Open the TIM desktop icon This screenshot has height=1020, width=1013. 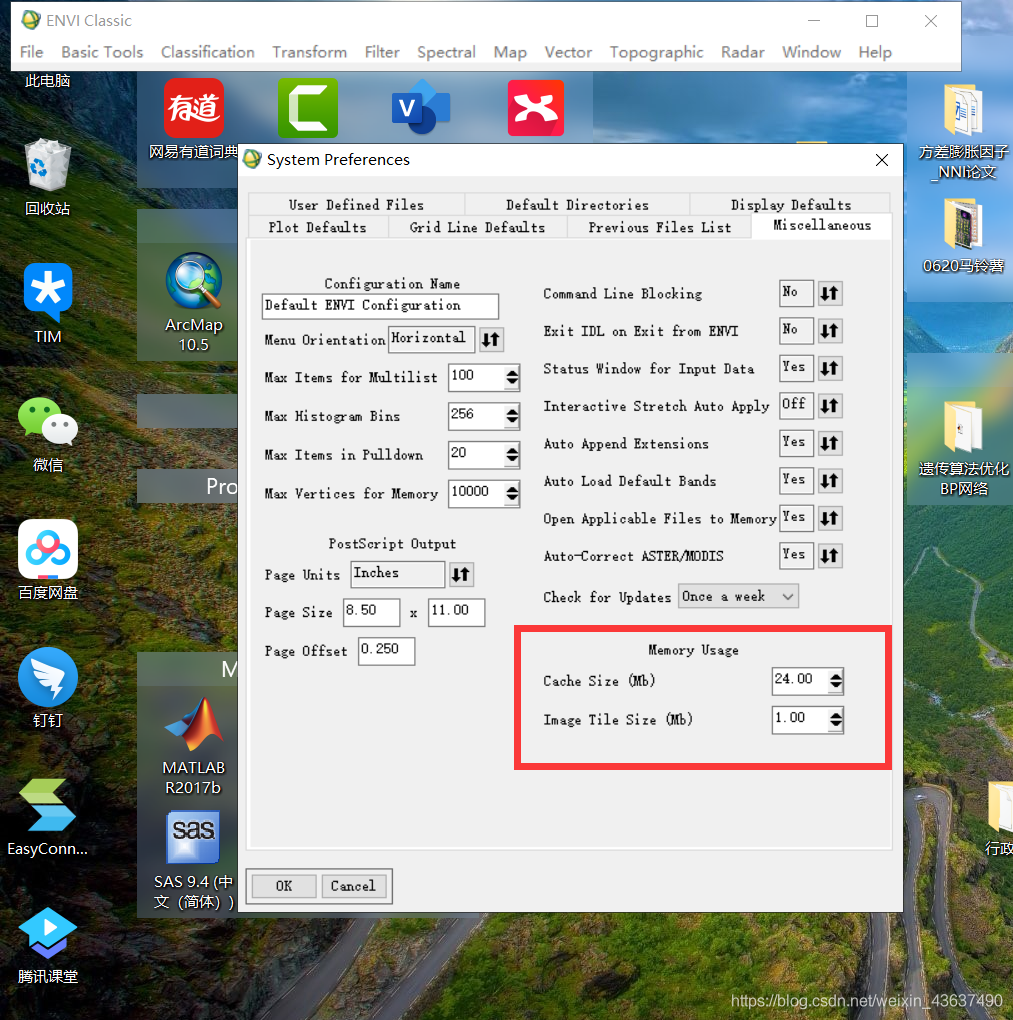click(47, 304)
